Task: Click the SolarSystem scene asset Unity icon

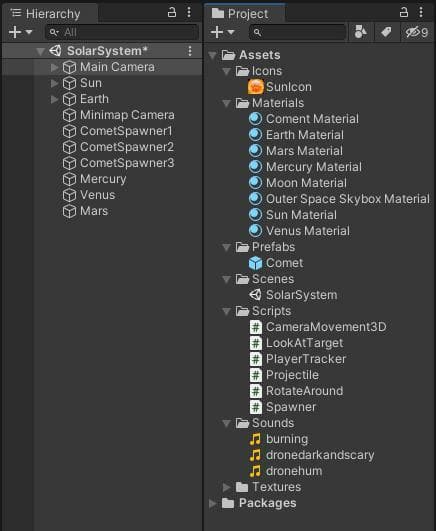Action: 255,295
